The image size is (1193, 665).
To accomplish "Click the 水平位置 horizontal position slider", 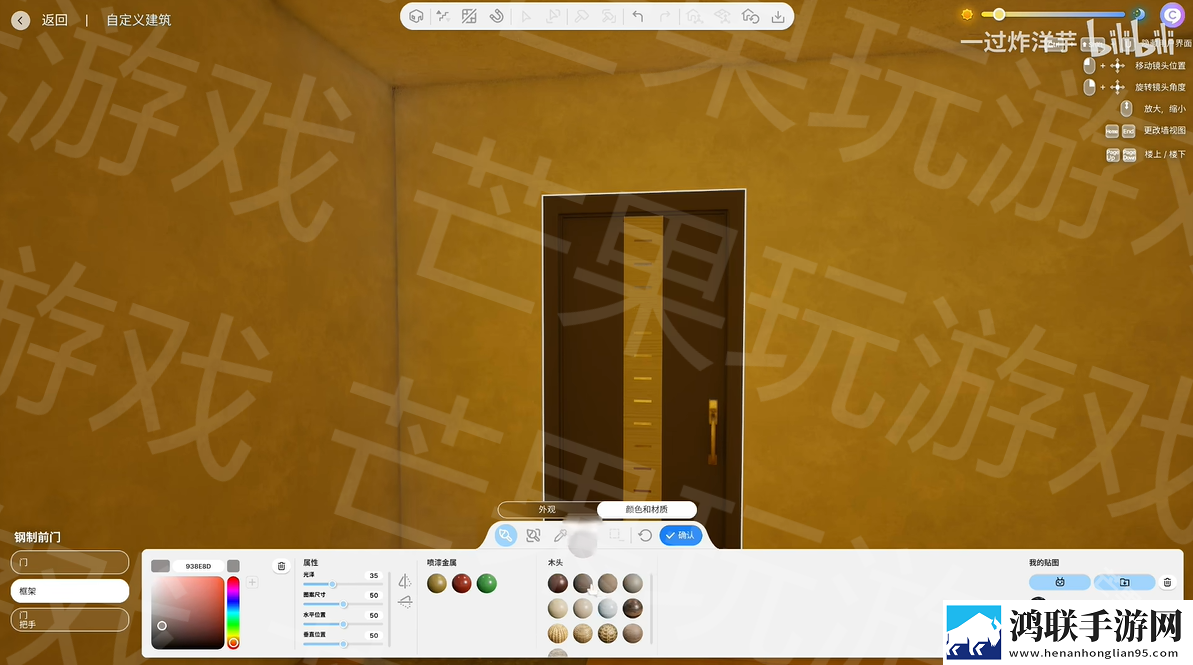I will (342, 624).
